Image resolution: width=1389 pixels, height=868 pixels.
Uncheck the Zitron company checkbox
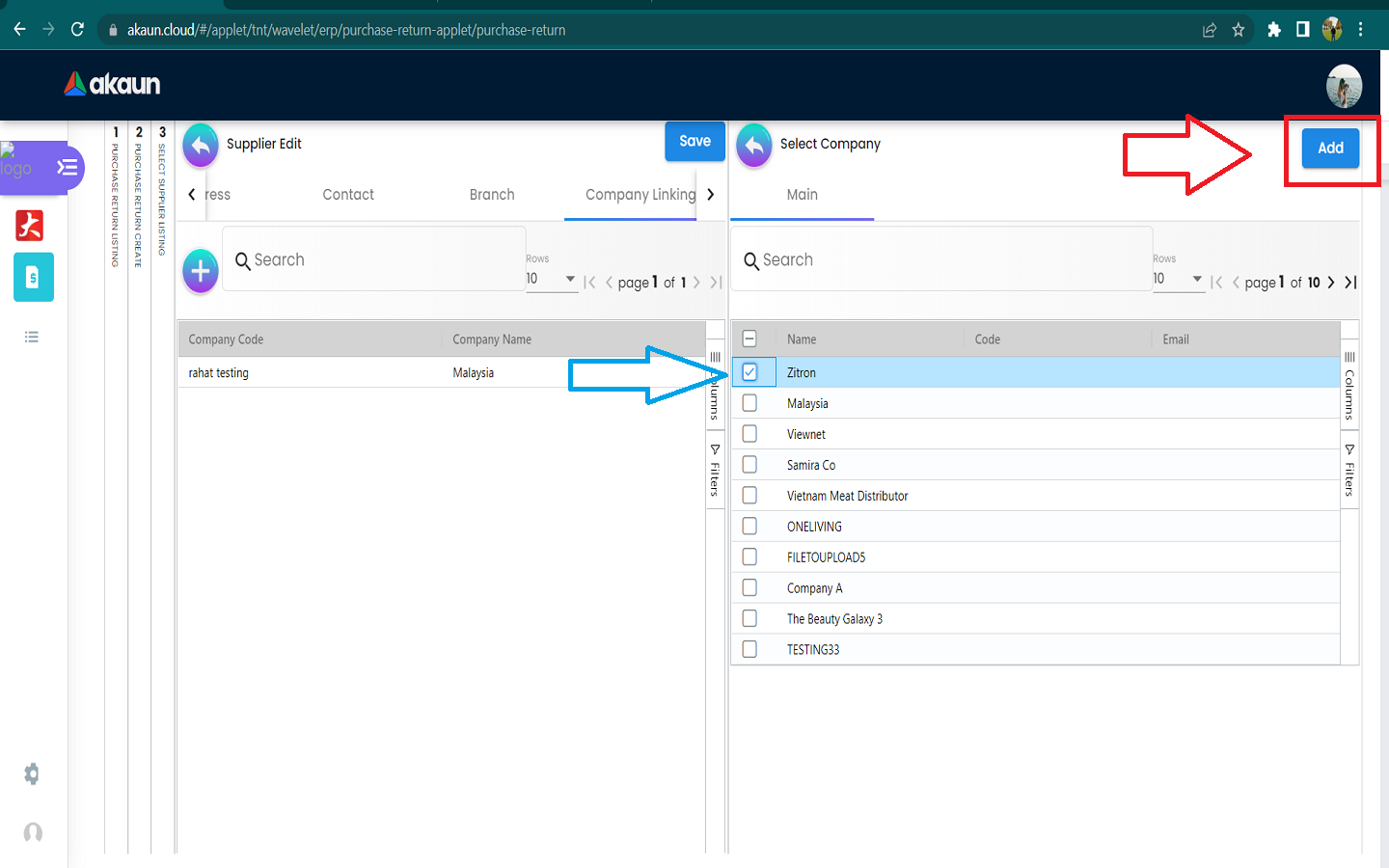[x=749, y=372]
